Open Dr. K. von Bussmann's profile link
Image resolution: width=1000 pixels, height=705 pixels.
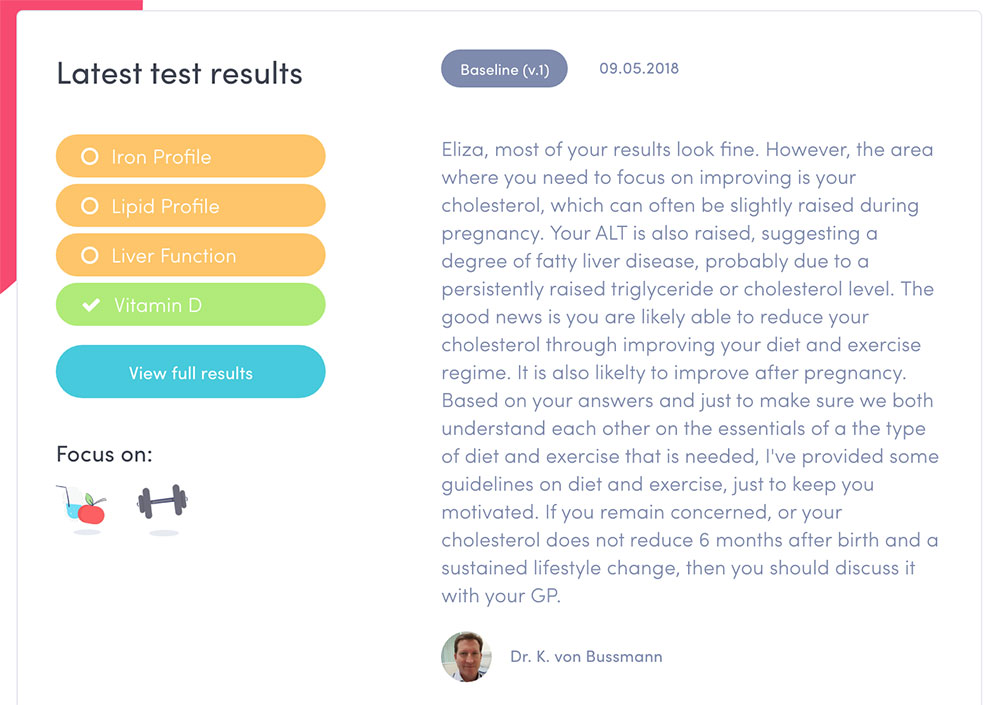586,657
